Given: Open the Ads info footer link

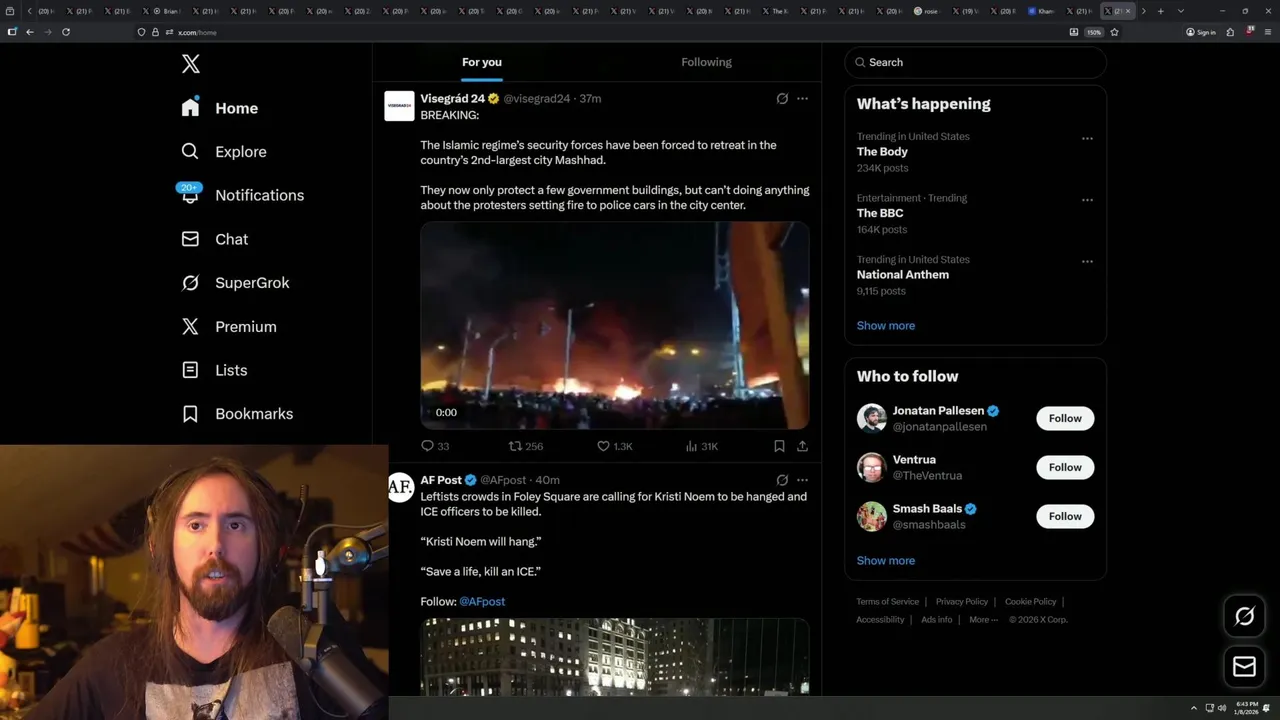Looking at the screenshot, I should click(937, 620).
